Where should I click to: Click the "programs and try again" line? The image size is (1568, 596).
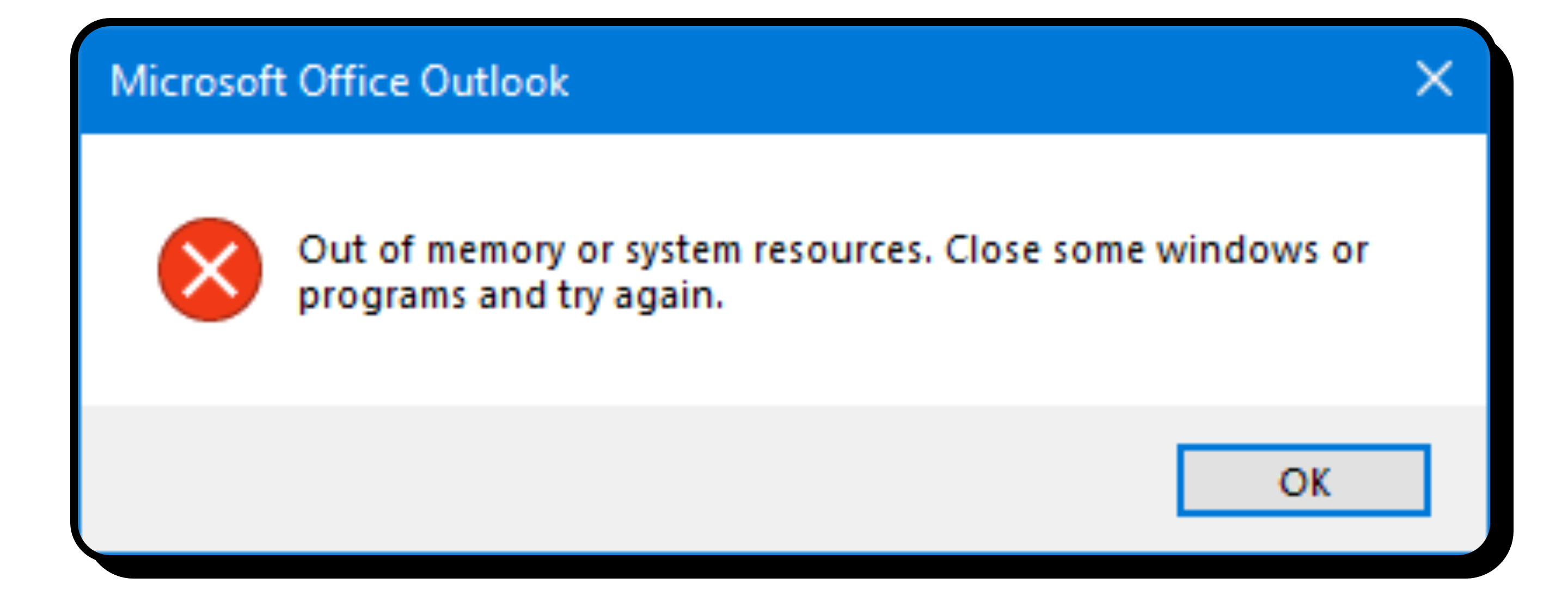click(x=510, y=296)
